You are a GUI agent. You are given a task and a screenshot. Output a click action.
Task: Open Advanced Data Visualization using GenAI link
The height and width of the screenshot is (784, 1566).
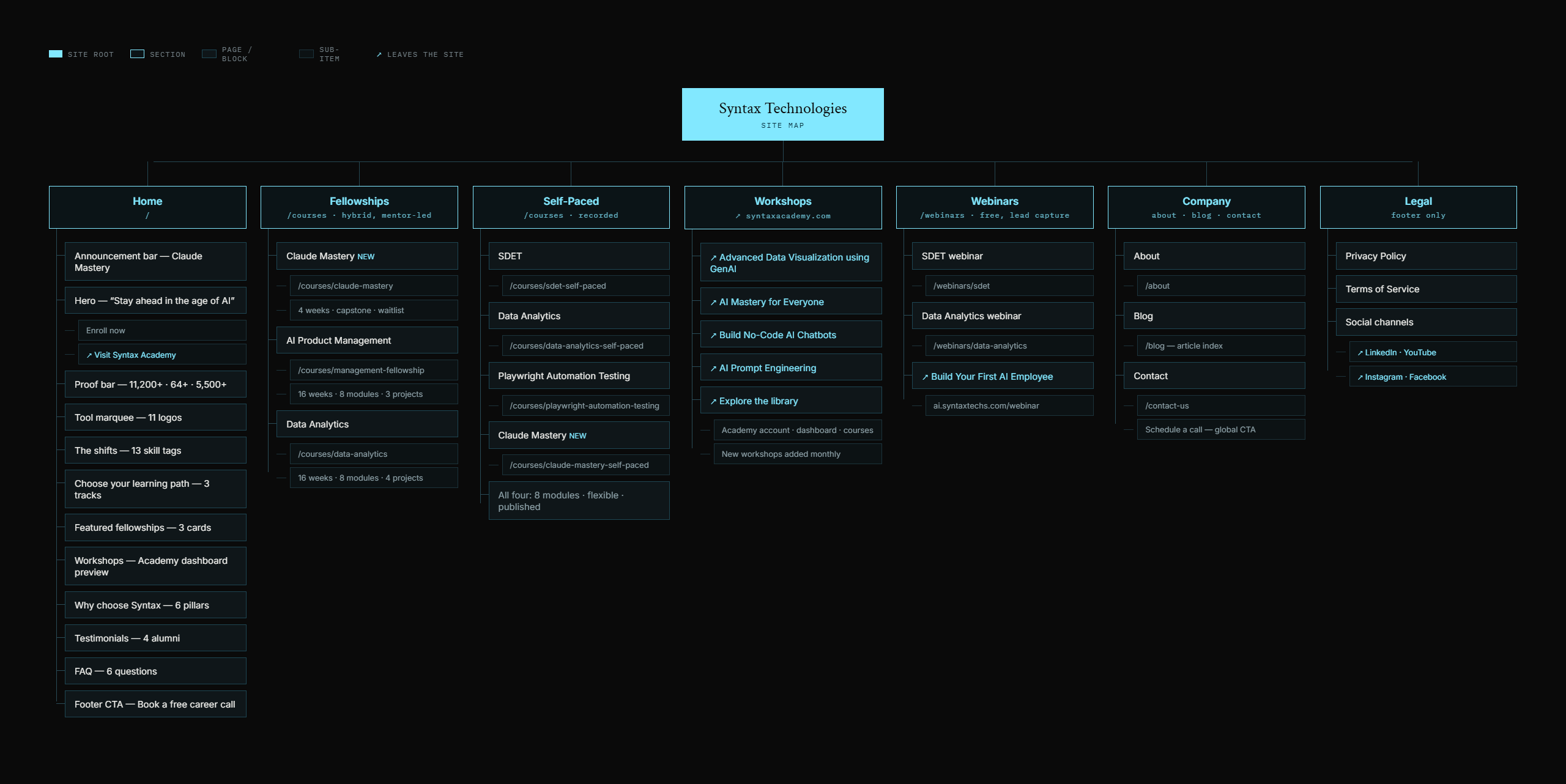click(x=791, y=263)
